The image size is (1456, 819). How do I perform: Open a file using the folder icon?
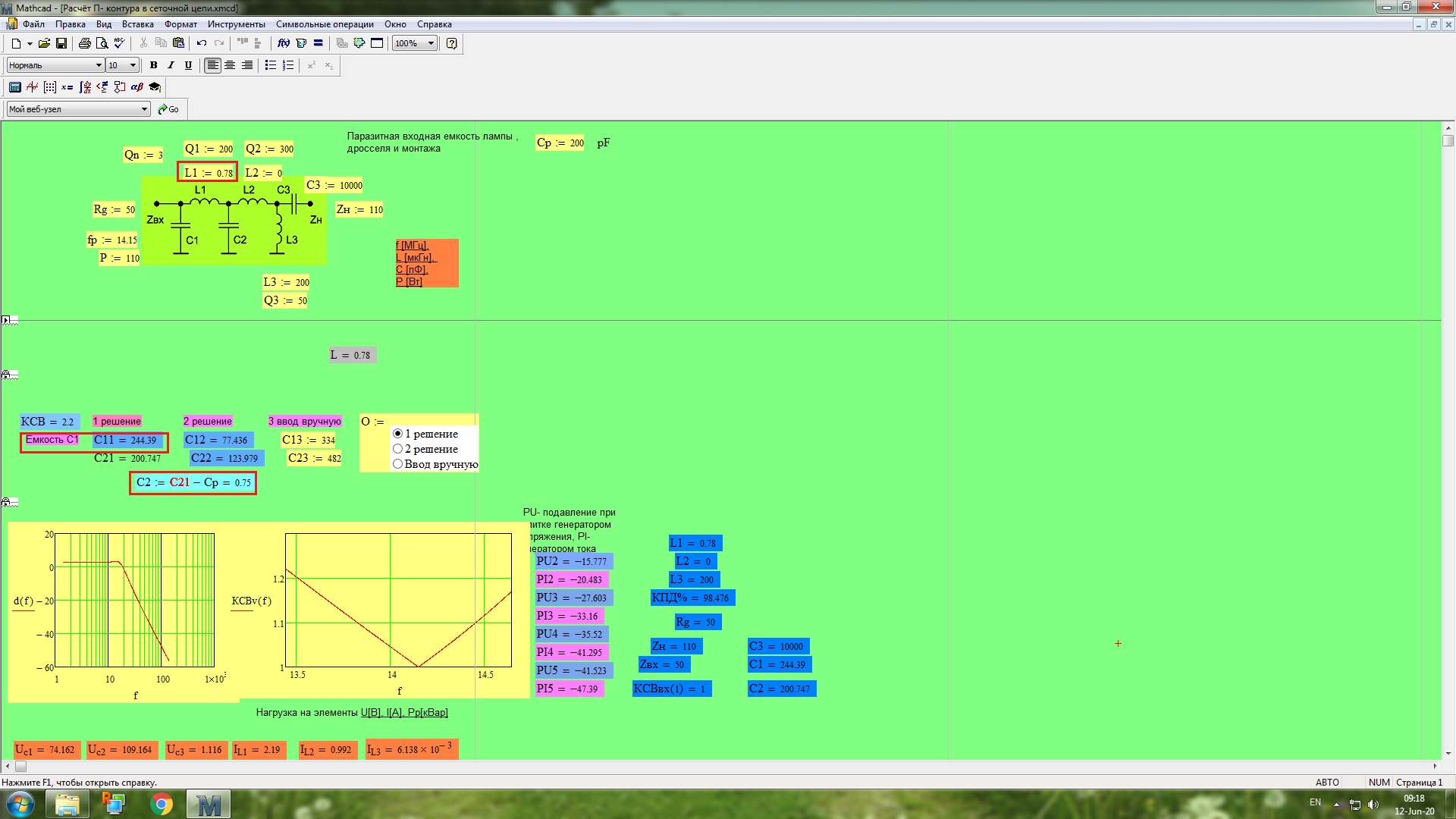(44, 43)
